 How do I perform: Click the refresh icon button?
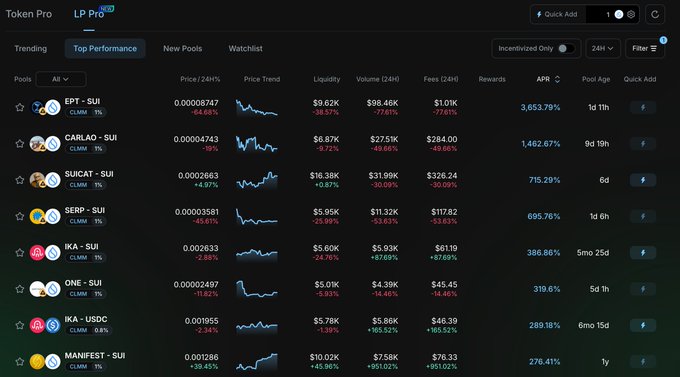655,14
